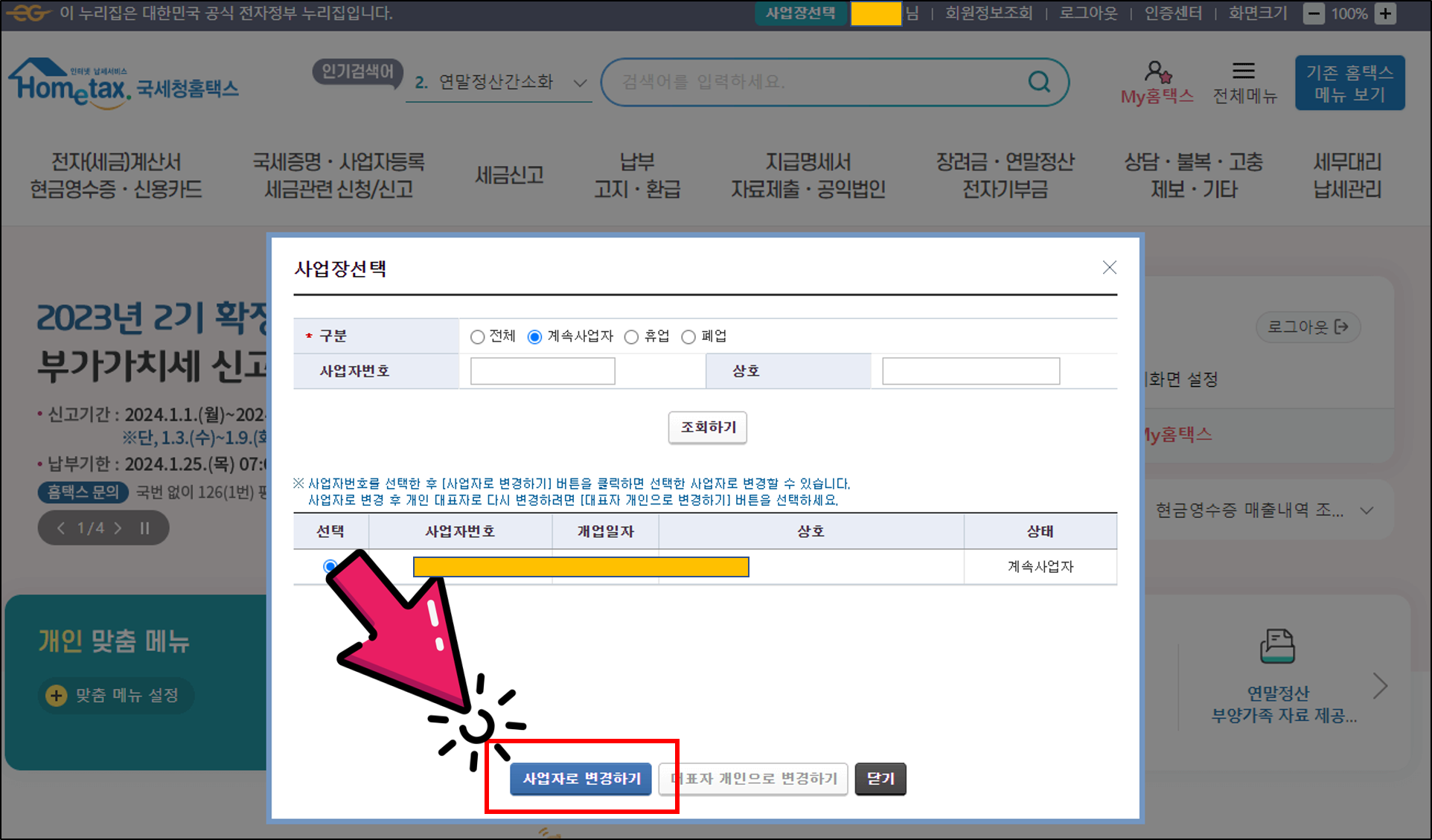Open the 장려금·연말정산 전자기부금 menu
This screenshot has height=840, width=1432.
tap(1005, 176)
